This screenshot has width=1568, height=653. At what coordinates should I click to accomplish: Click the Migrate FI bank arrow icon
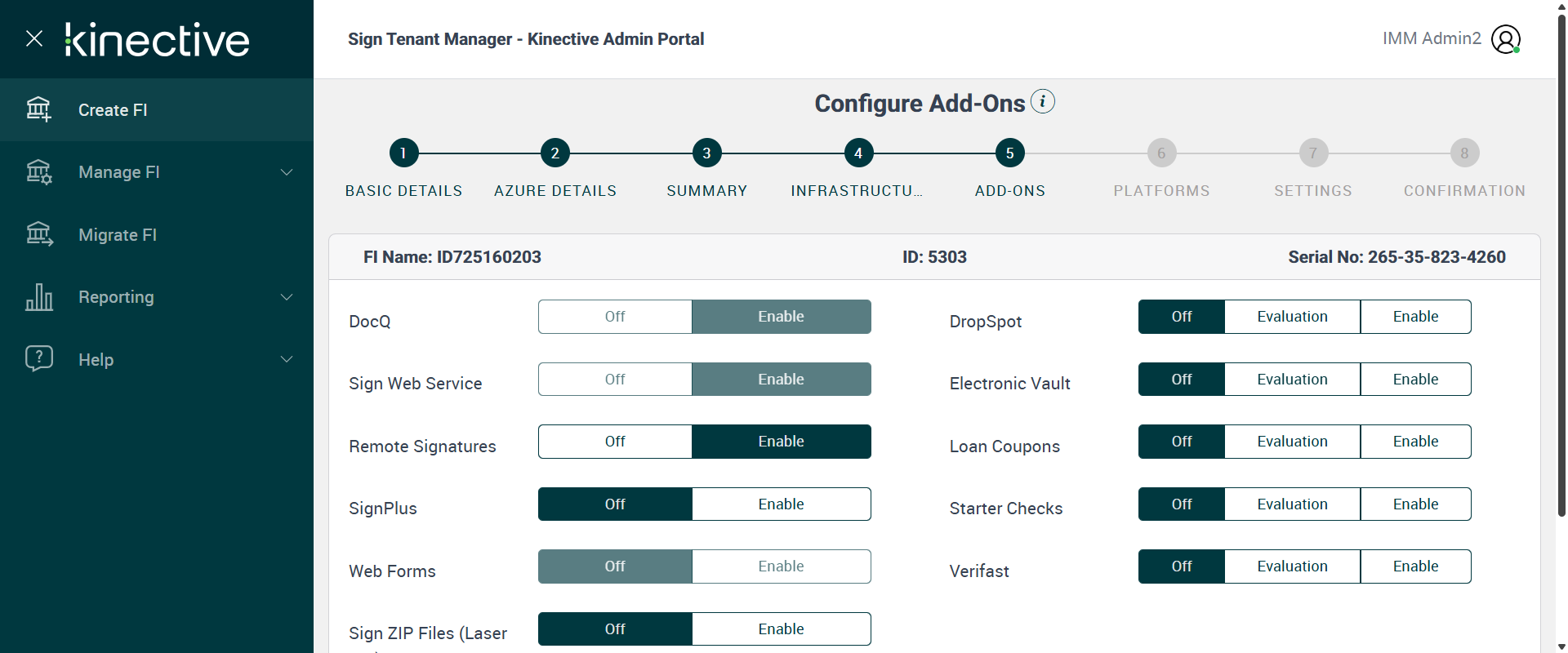point(38,234)
